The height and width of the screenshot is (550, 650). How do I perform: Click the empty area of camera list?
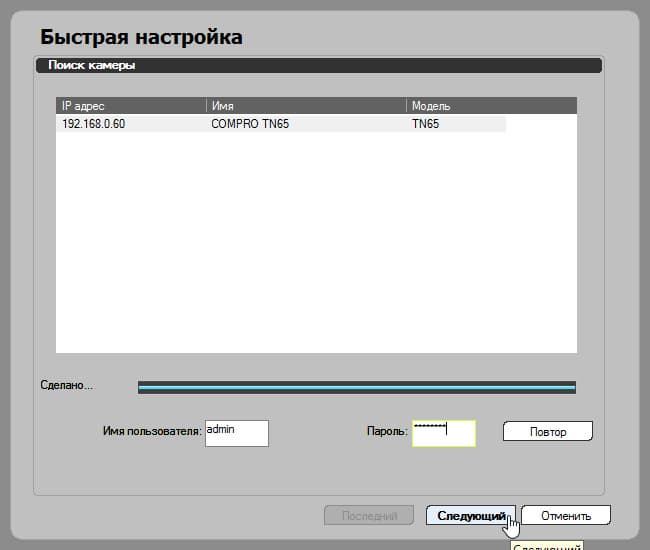coord(316,242)
